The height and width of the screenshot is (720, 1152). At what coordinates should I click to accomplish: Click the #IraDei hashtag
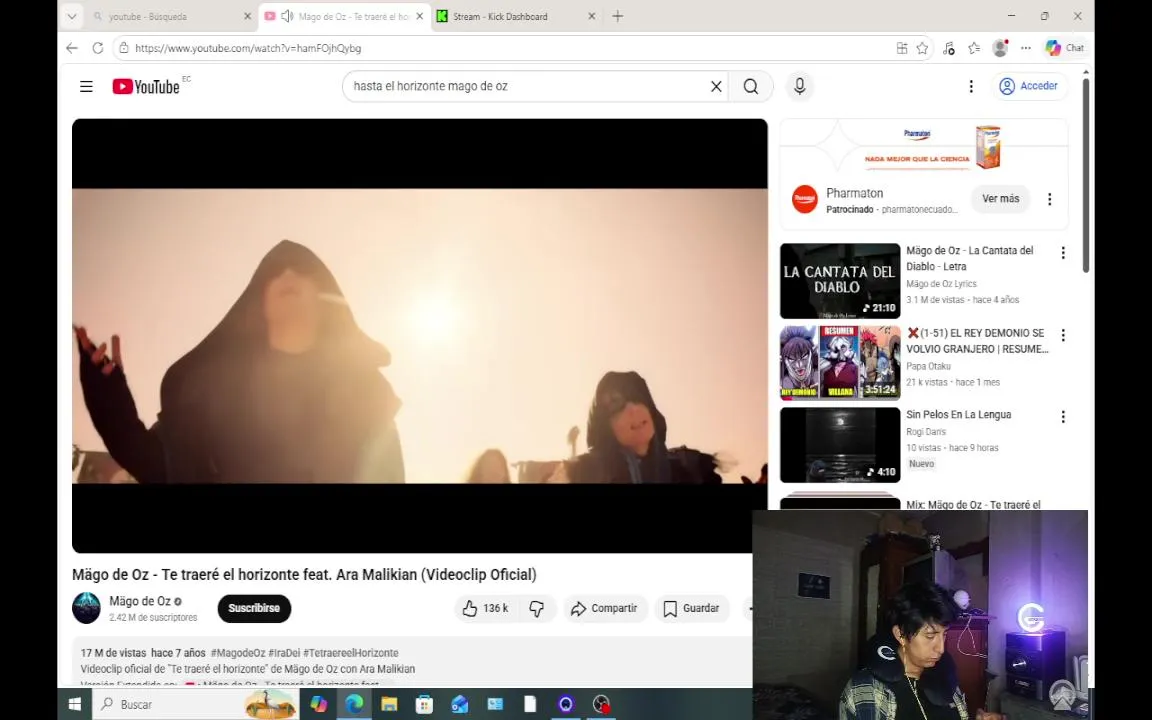click(x=284, y=652)
